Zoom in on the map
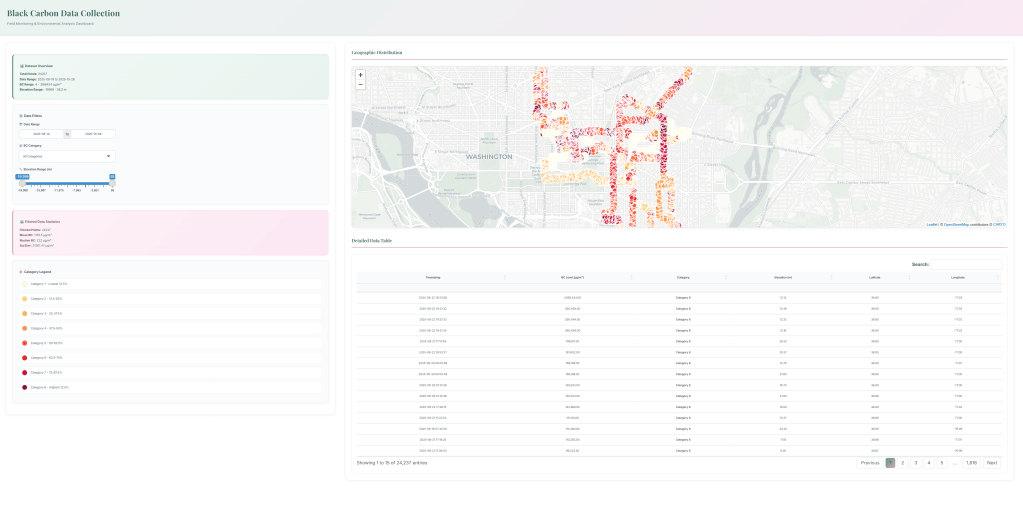This screenshot has width=1023, height=515. coord(360,75)
